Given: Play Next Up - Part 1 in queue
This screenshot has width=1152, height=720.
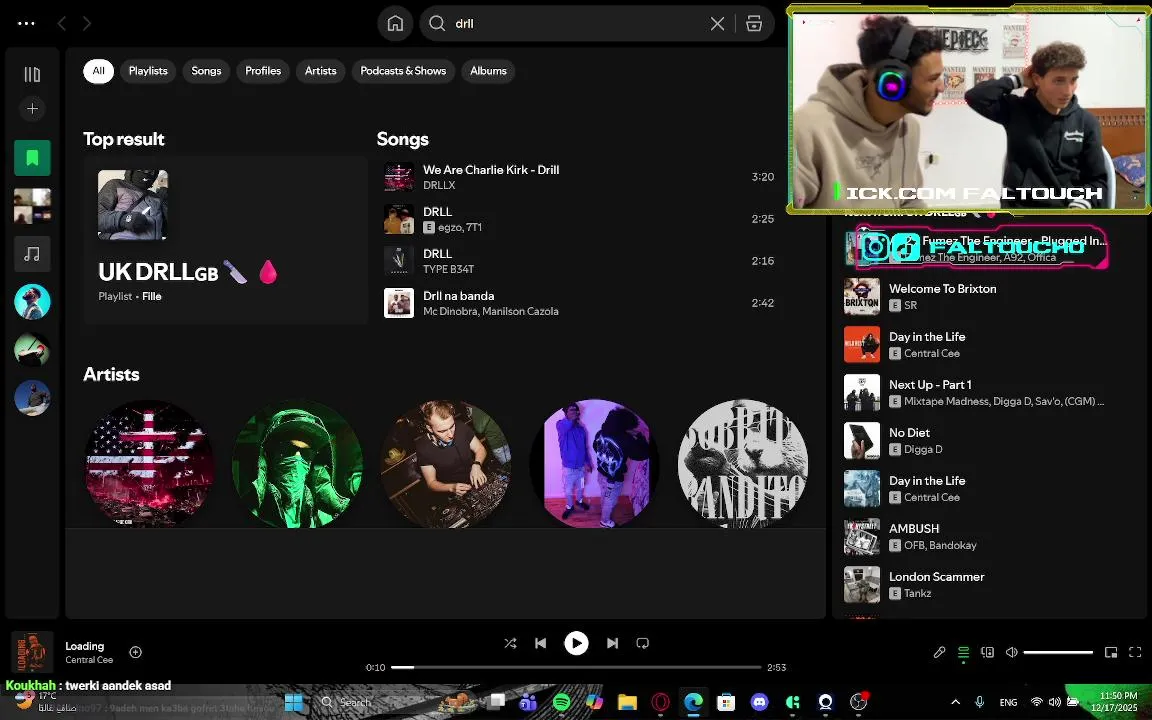Looking at the screenshot, I should (989, 392).
